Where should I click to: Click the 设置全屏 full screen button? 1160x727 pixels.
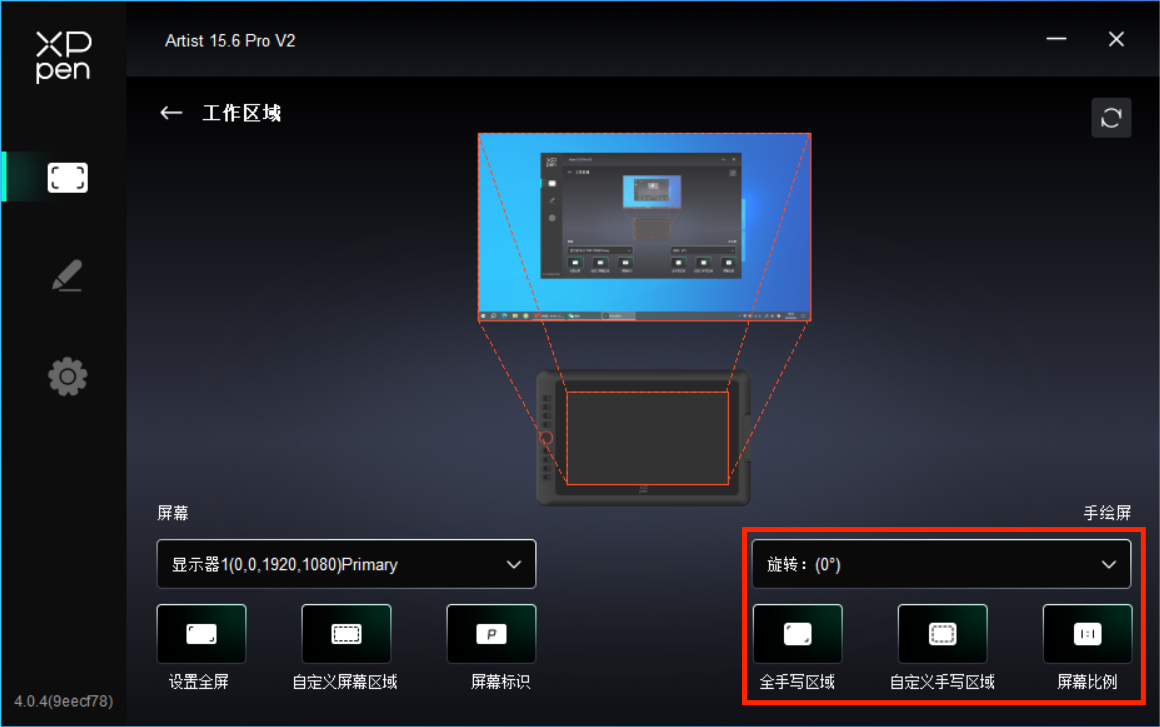(x=201, y=634)
